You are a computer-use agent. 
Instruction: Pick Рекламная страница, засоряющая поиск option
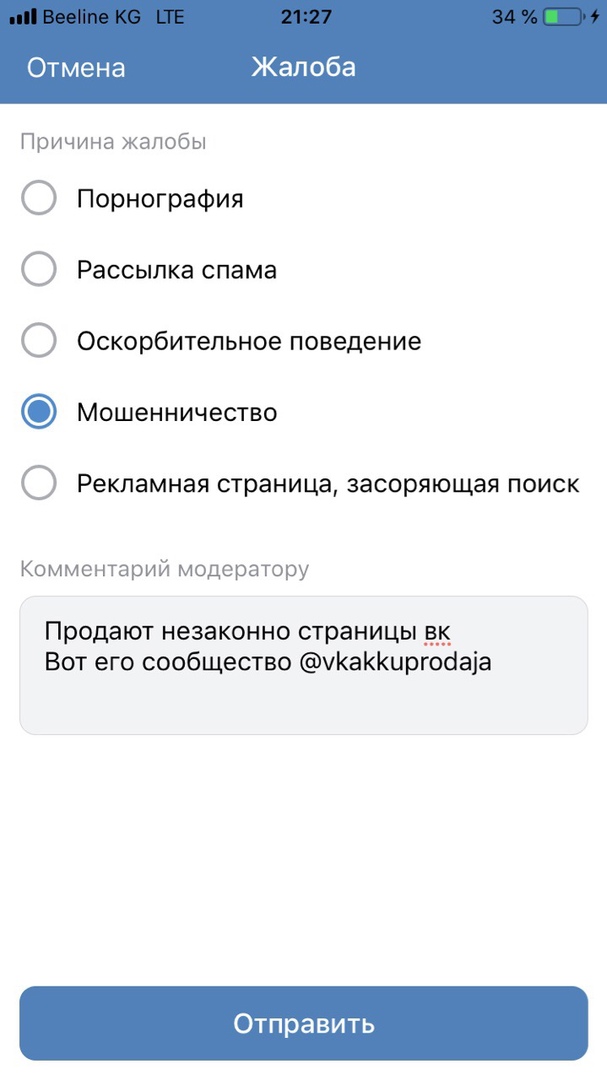coord(39,484)
